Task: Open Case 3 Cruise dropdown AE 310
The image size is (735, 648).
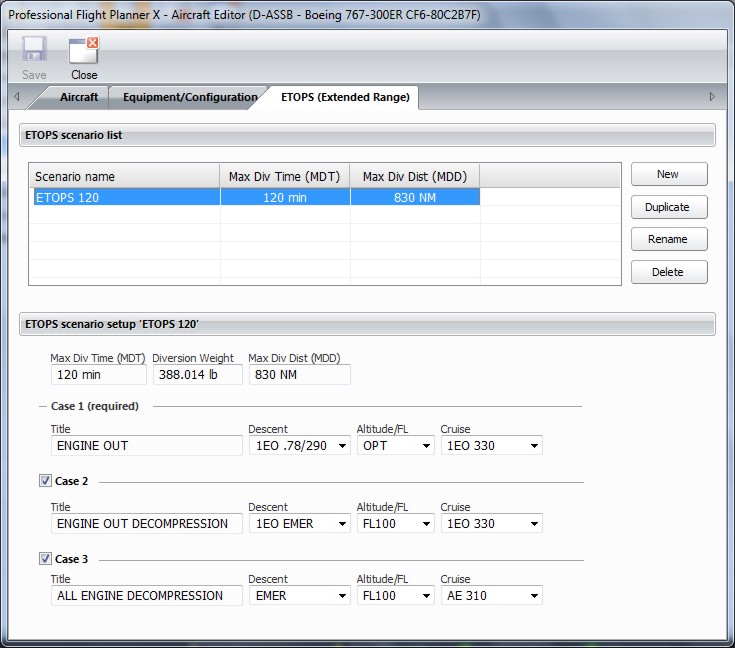Action: [492, 595]
